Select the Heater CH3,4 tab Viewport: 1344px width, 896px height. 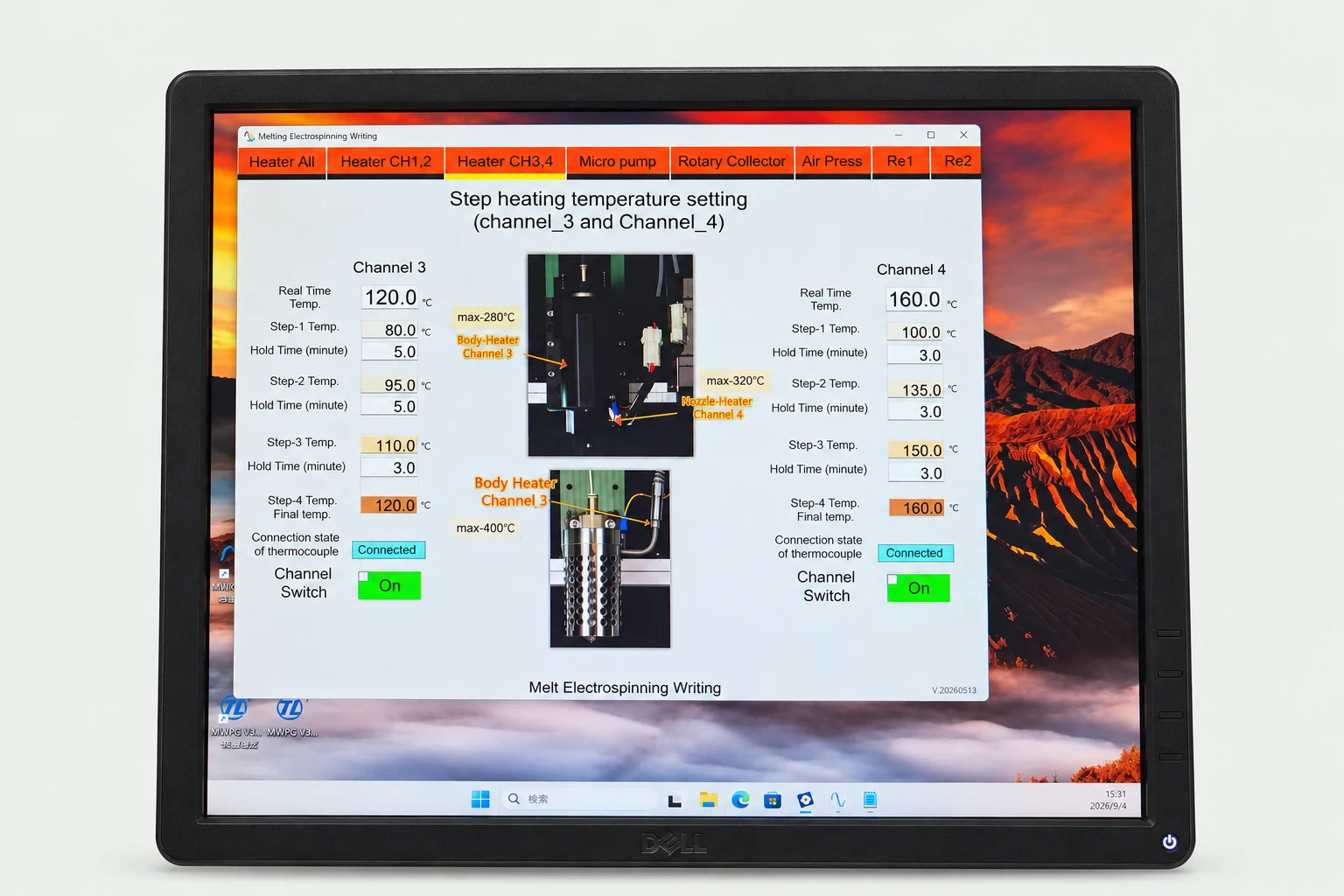tap(505, 162)
